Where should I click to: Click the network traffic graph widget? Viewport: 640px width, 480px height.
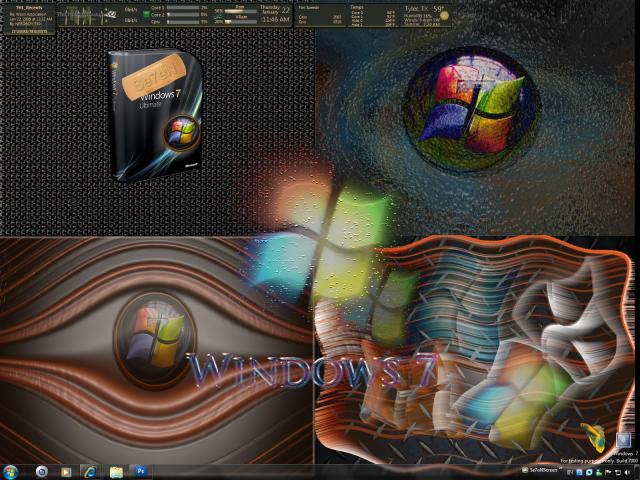pos(87,16)
